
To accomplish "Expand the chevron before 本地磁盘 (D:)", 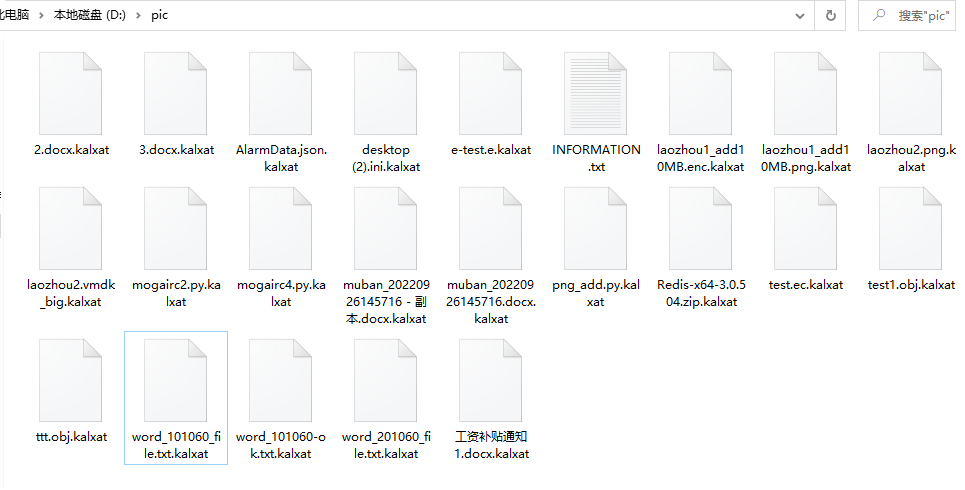I will [41, 15].
